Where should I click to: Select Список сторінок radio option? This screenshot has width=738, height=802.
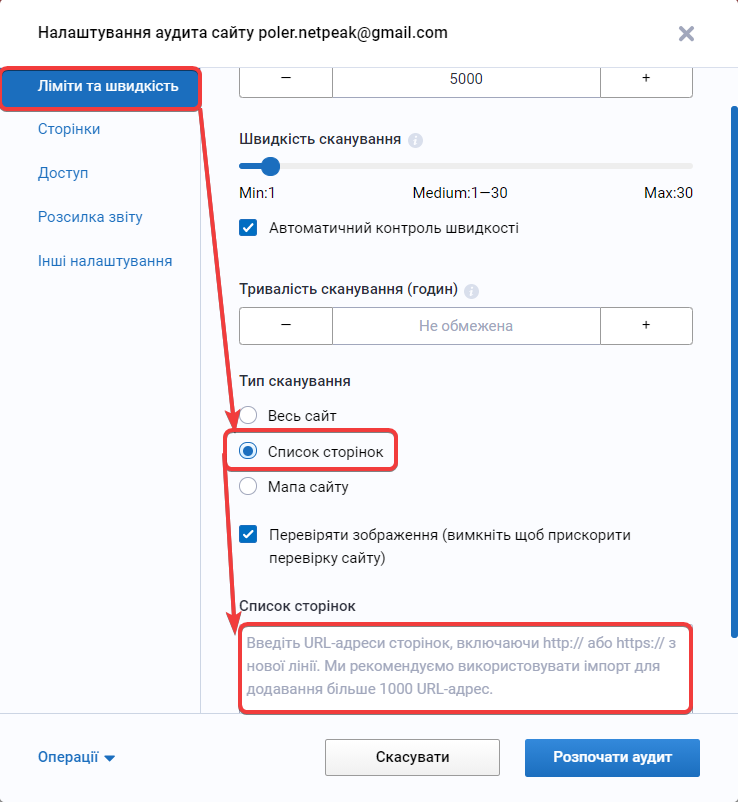(x=249, y=452)
